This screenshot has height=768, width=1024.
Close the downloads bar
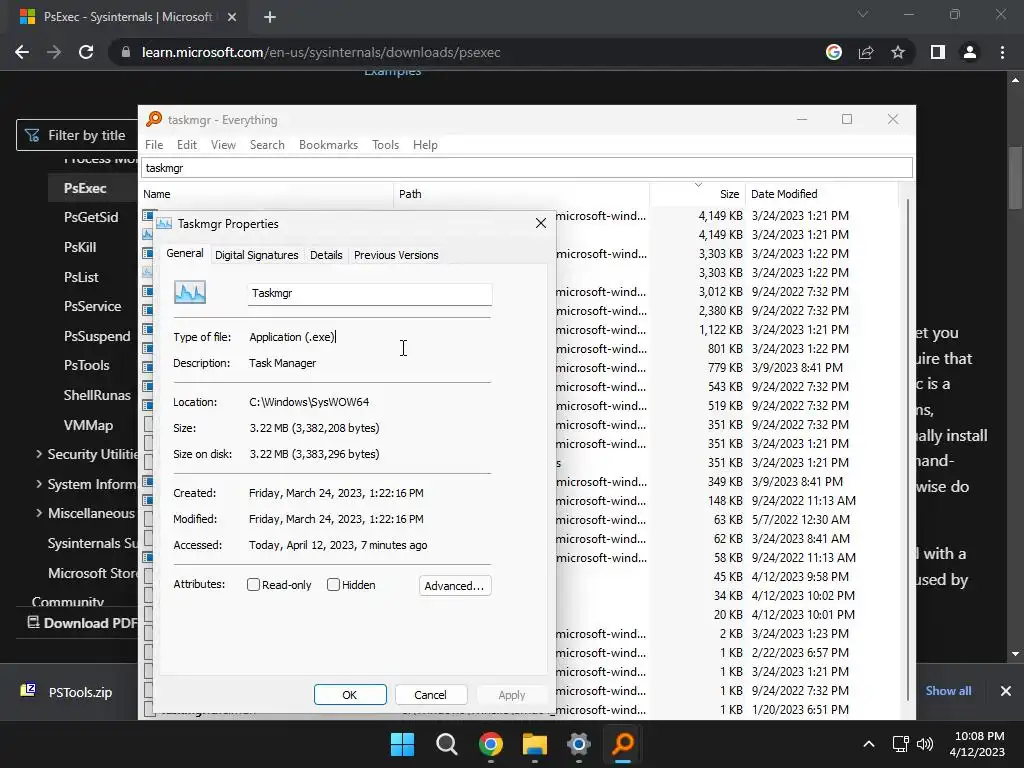1006,691
